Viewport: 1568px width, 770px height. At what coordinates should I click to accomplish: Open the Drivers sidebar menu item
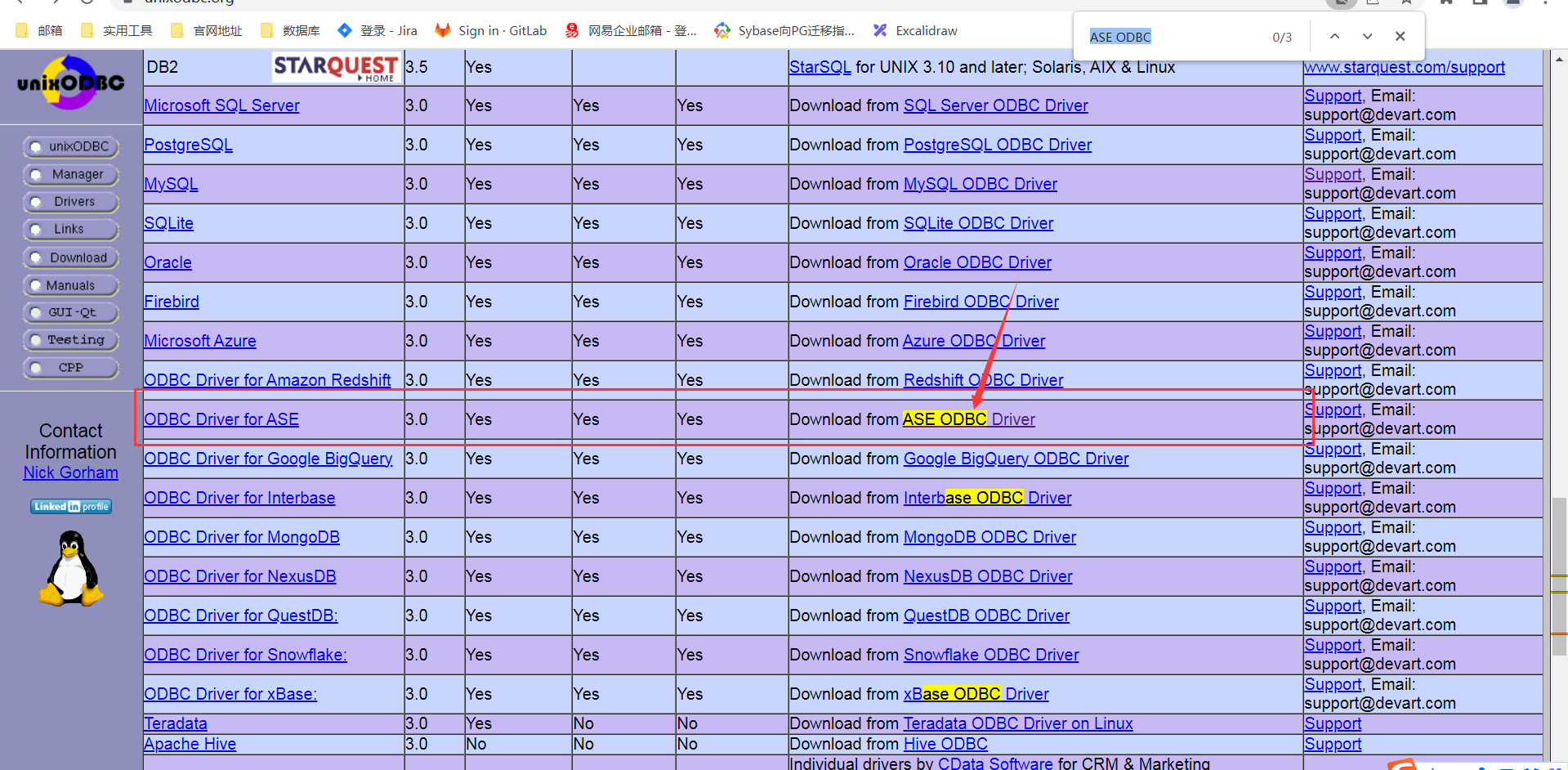tap(71, 202)
